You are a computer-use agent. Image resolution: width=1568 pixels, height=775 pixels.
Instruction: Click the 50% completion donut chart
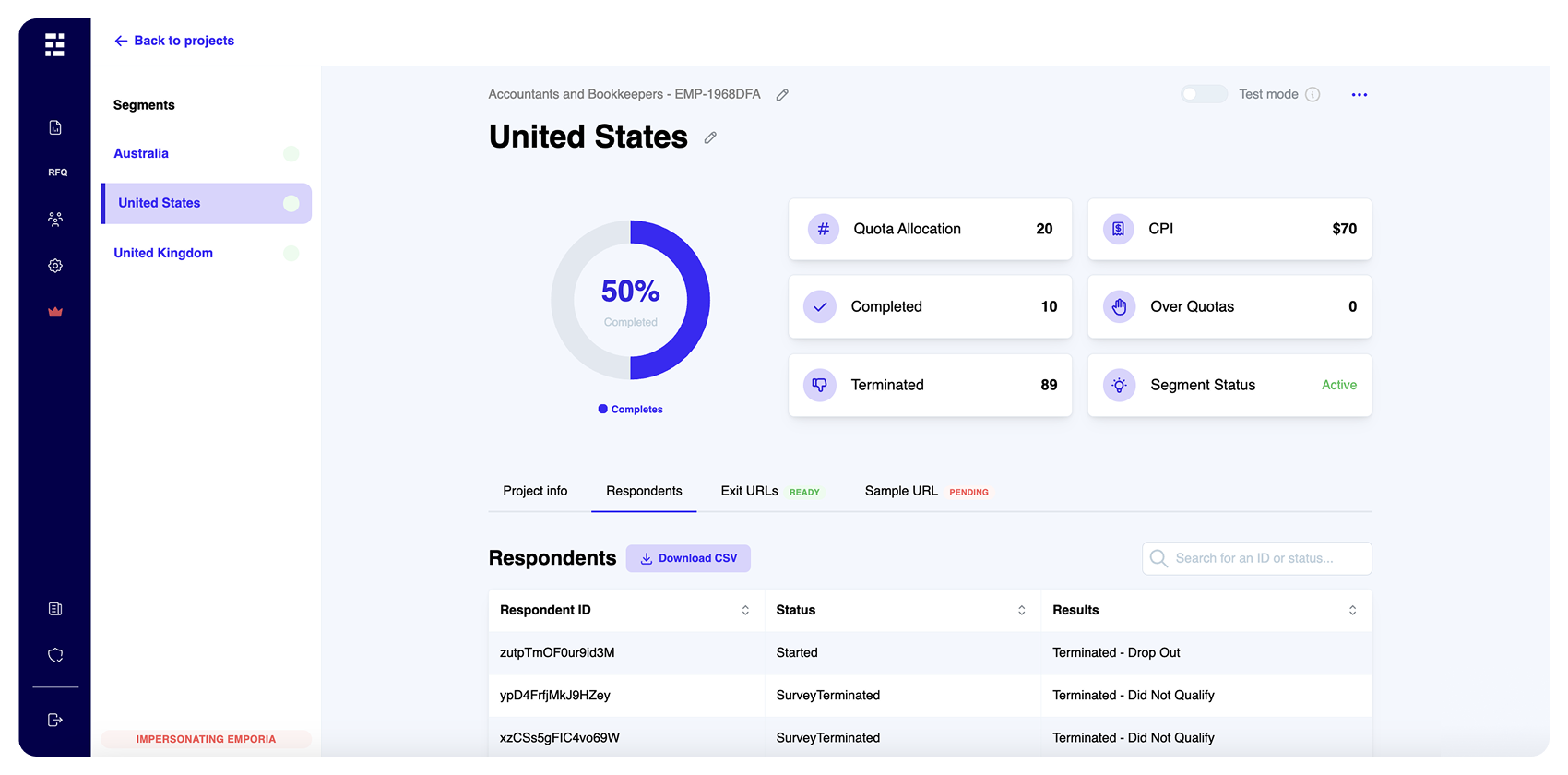pyautogui.click(x=631, y=300)
